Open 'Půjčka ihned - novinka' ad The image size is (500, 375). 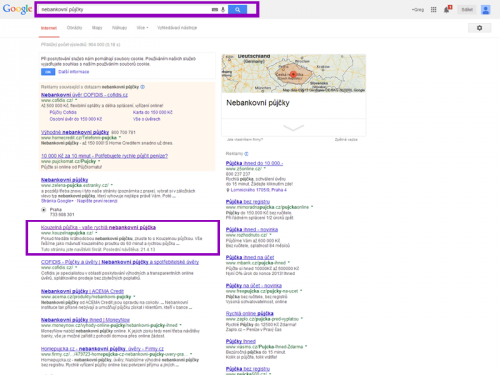coord(252,230)
